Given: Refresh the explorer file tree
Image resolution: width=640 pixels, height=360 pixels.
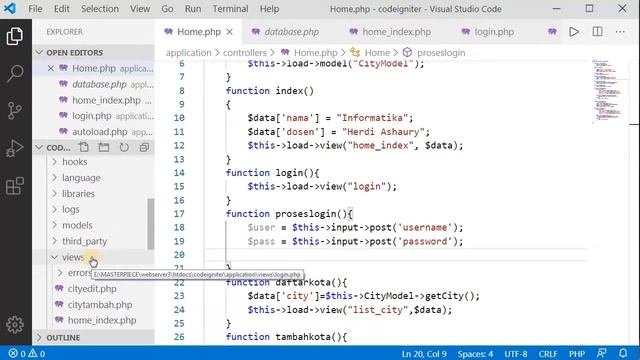Looking at the screenshot, I should (x=124, y=147).
